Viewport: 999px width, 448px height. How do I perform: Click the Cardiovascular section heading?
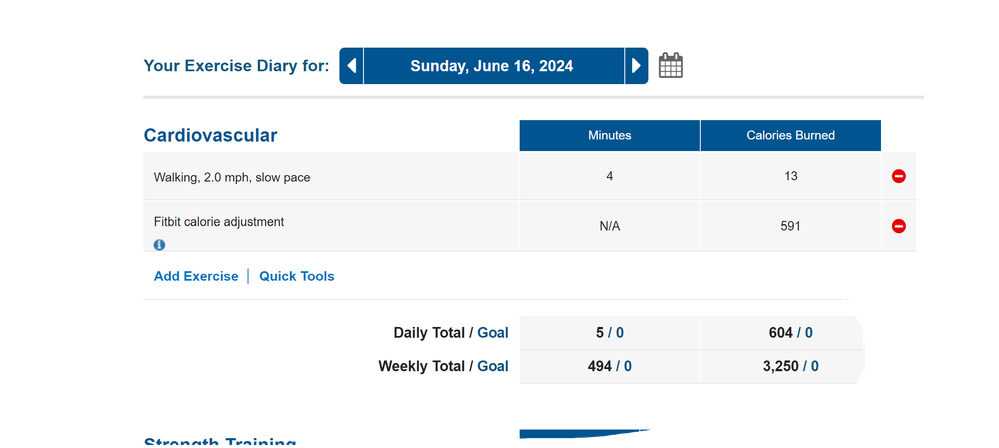pos(210,135)
